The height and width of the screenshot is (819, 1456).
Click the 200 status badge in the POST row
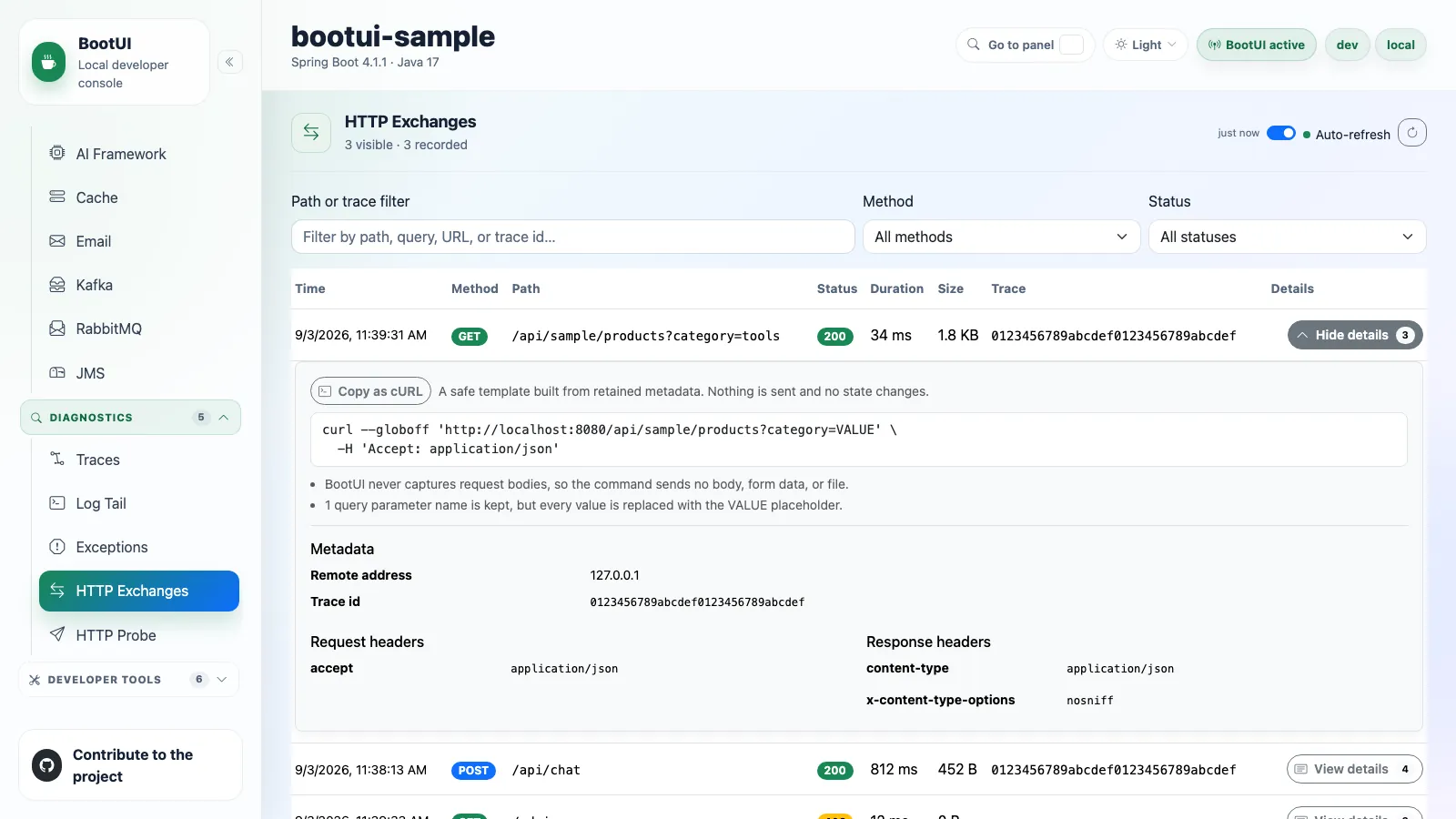pos(835,771)
